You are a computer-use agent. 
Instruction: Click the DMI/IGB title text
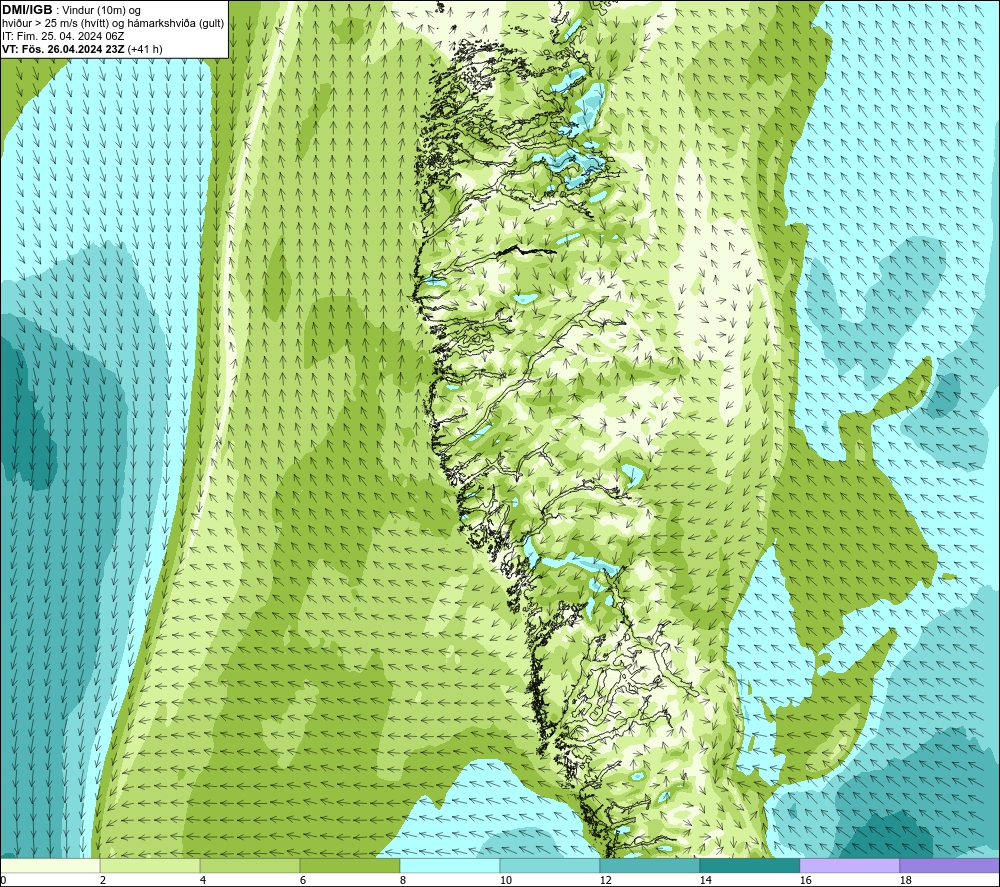[27, 10]
